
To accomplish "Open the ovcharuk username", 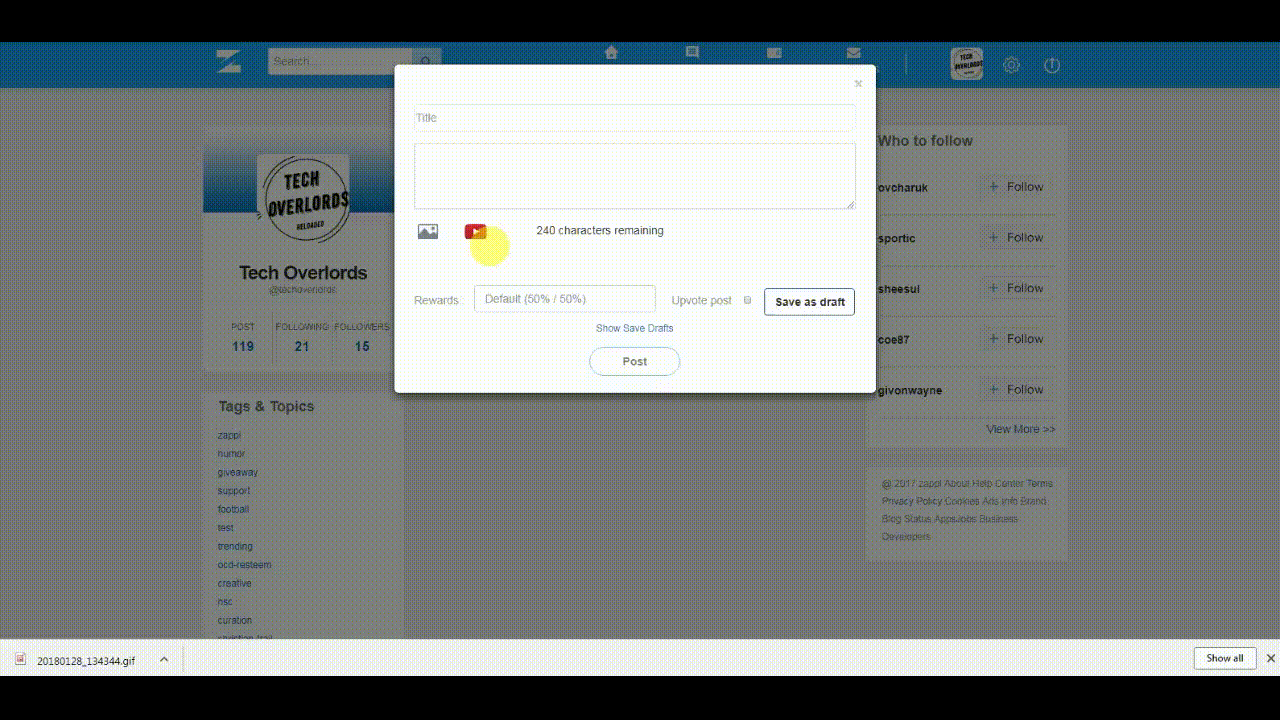I will point(903,188).
